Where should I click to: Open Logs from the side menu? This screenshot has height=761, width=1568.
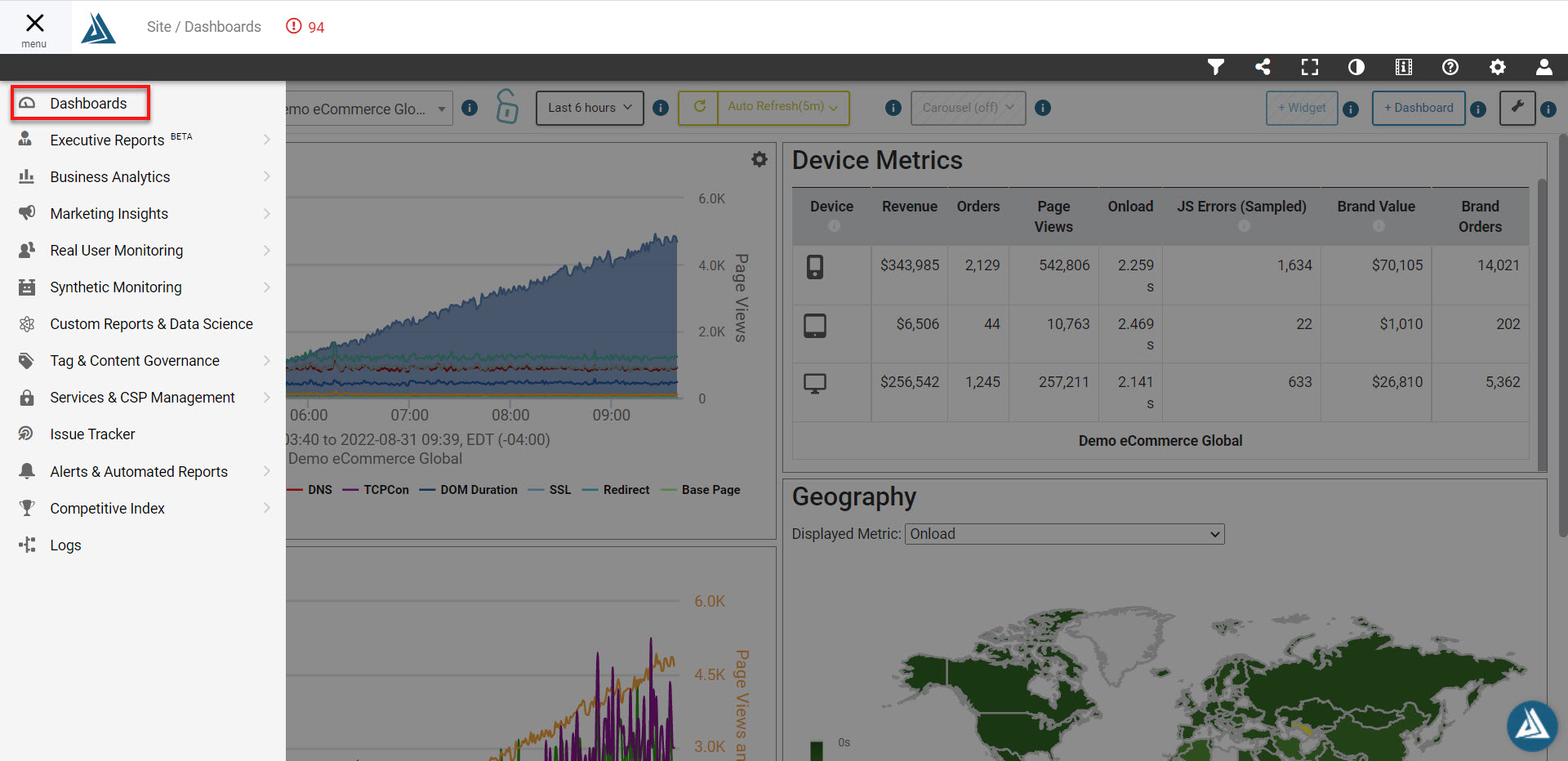click(x=65, y=545)
